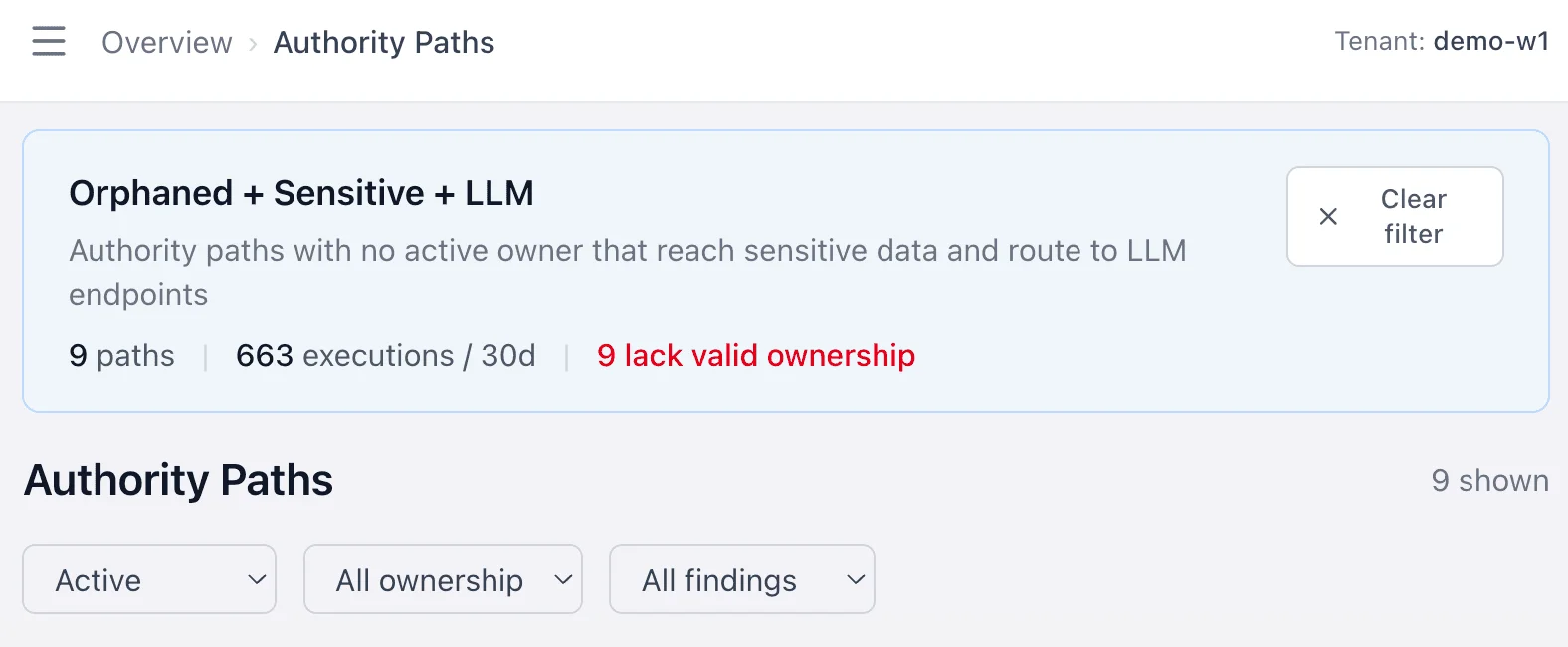Image resolution: width=1568 pixels, height=647 pixels.
Task: Click the 9 shown counter label
Action: pos(1489,480)
